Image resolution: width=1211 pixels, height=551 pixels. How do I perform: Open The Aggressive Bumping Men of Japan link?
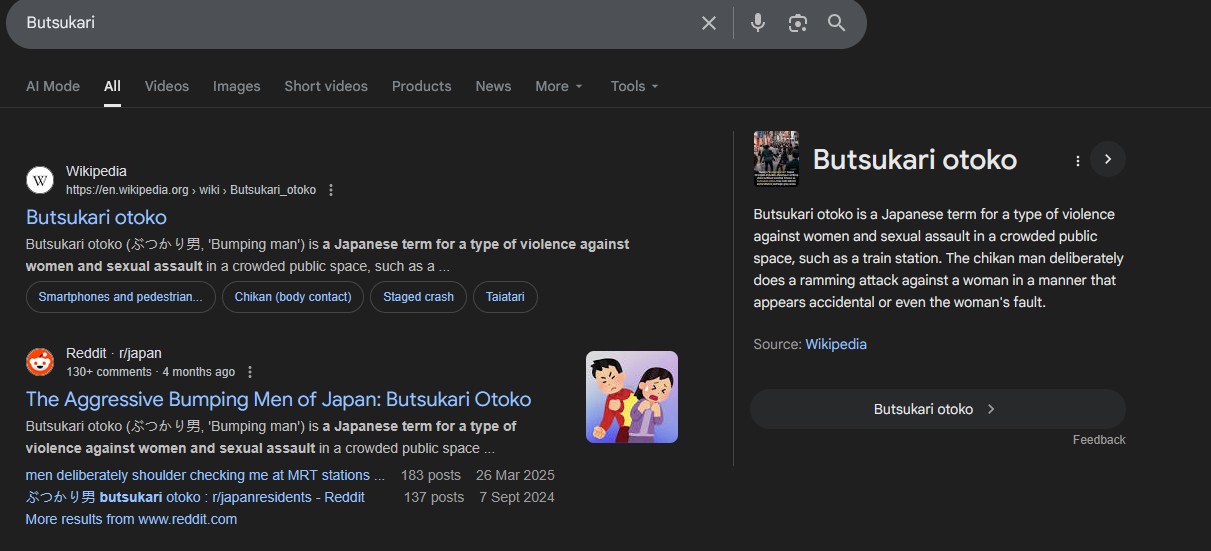(x=278, y=399)
